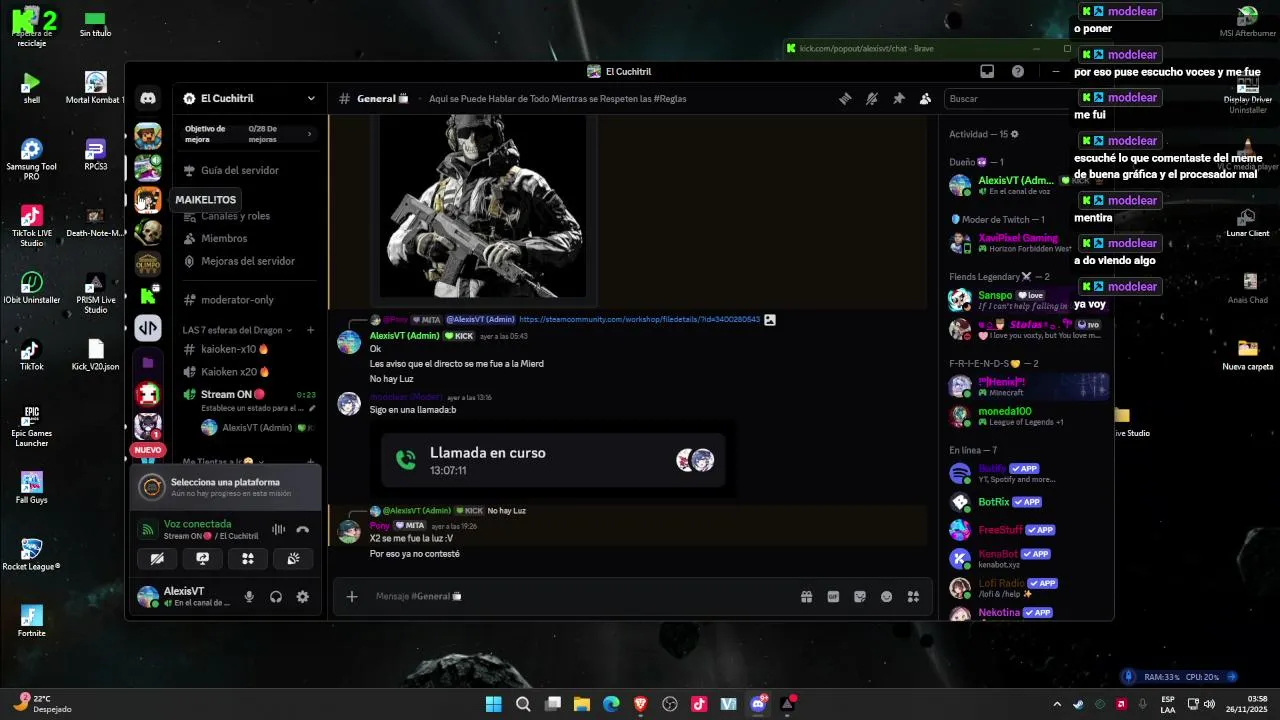Open the skull server icon in sidebar
Screen dimensions: 1280x720
[x=148, y=232]
